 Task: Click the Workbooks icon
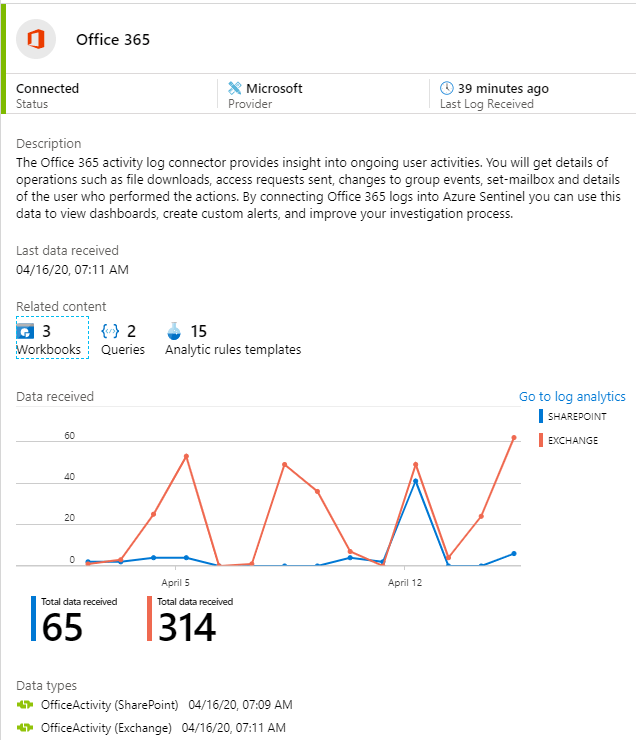click(26, 330)
